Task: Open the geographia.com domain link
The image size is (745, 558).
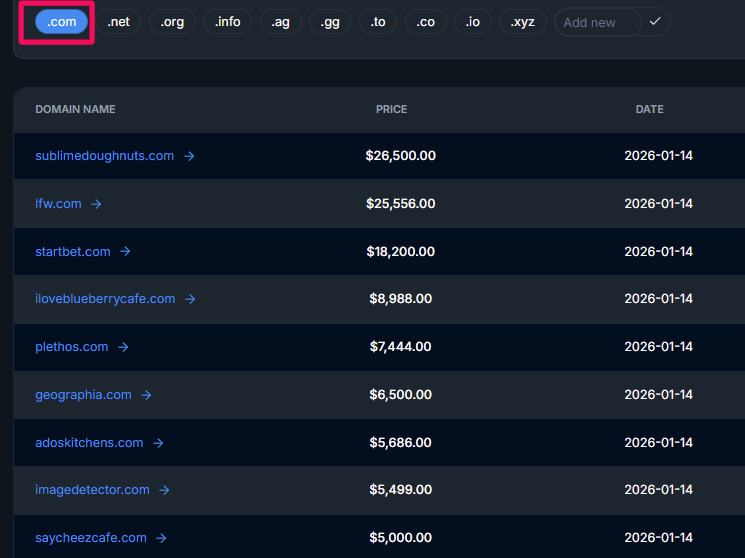Action: (83, 395)
